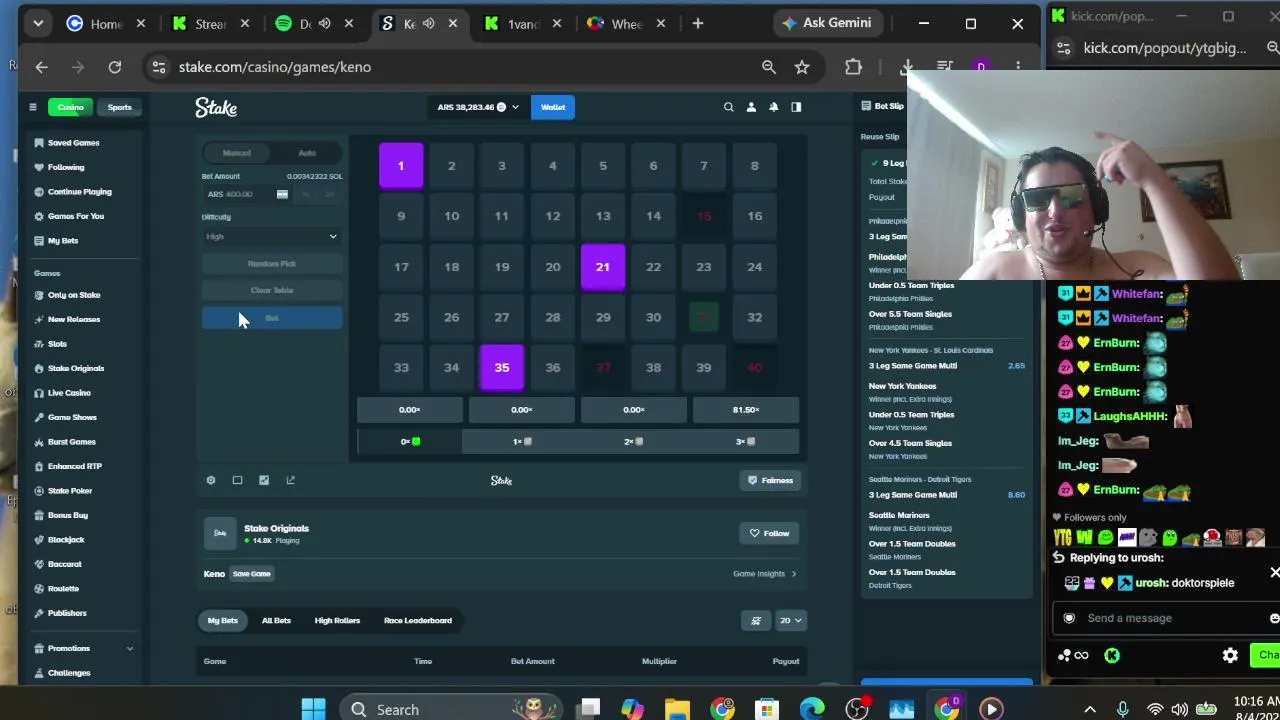Open the Windows taskbar Search box
This screenshot has height=720, width=1280.
tap(451, 709)
